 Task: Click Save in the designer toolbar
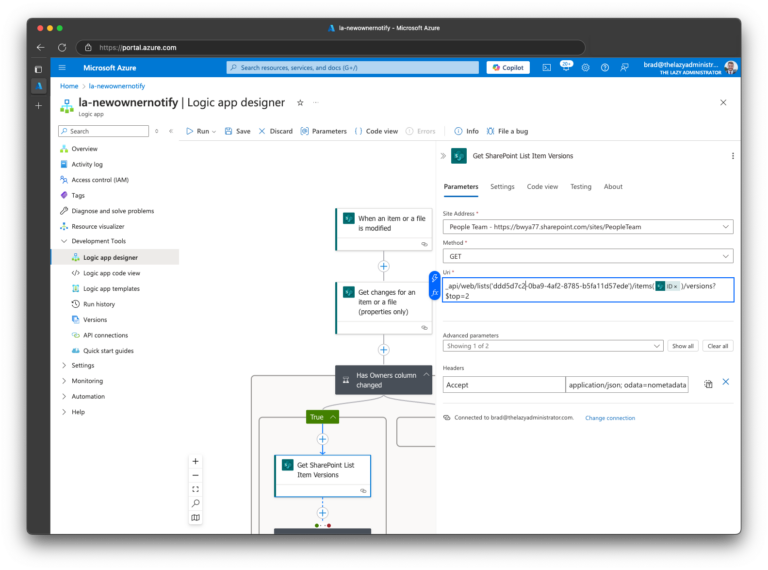tap(238, 131)
